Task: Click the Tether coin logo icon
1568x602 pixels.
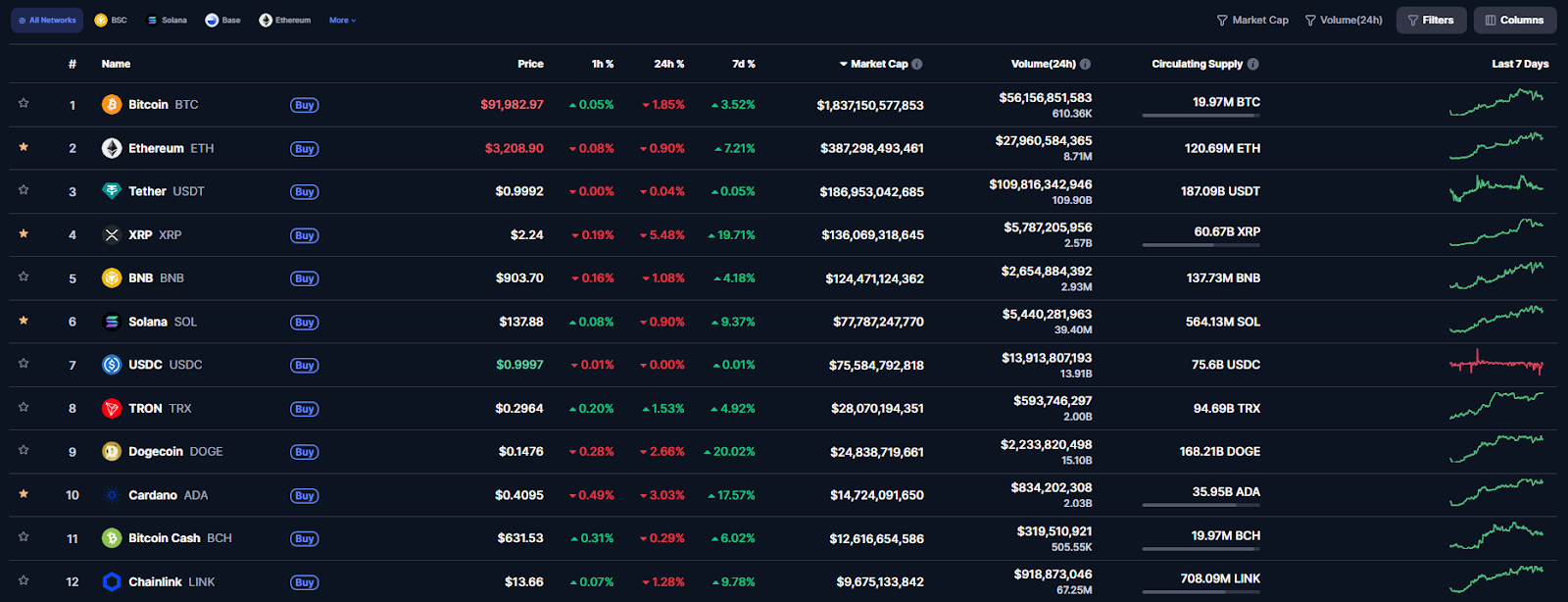Action: point(112,191)
